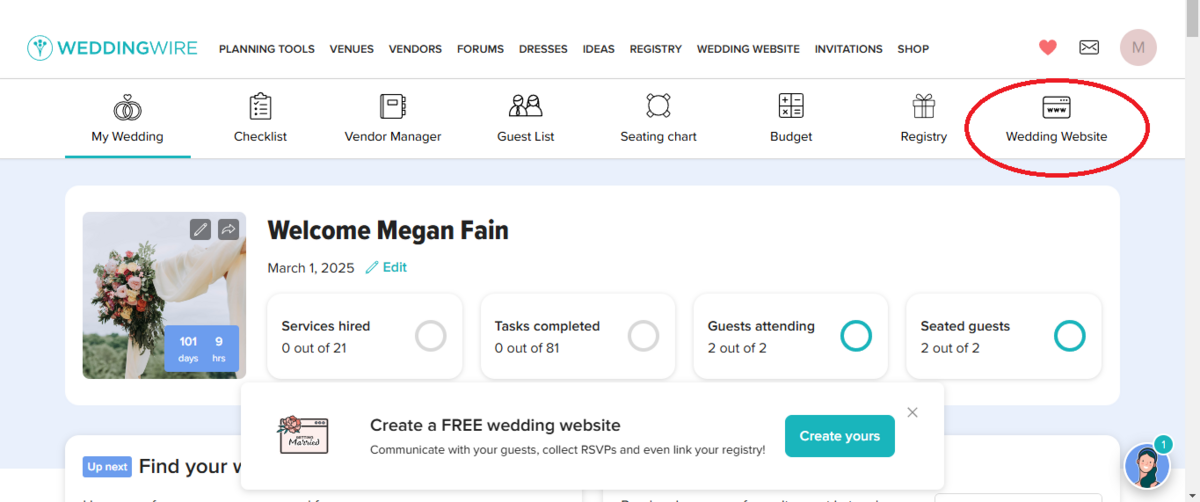The image size is (1200, 502).
Task: Click the Seating chart table icon
Action: 658,106
